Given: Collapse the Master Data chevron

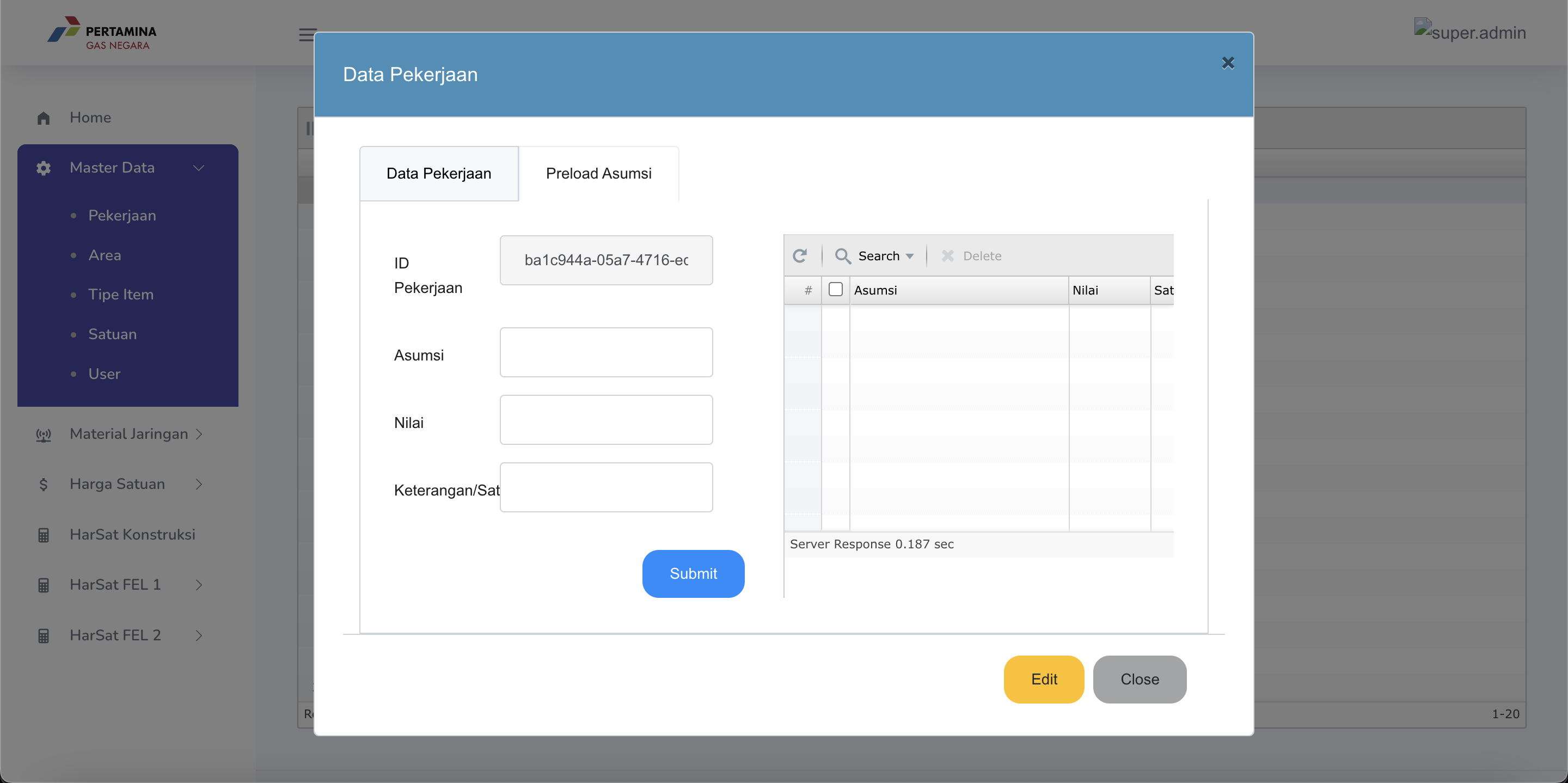Looking at the screenshot, I should click(198, 168).
